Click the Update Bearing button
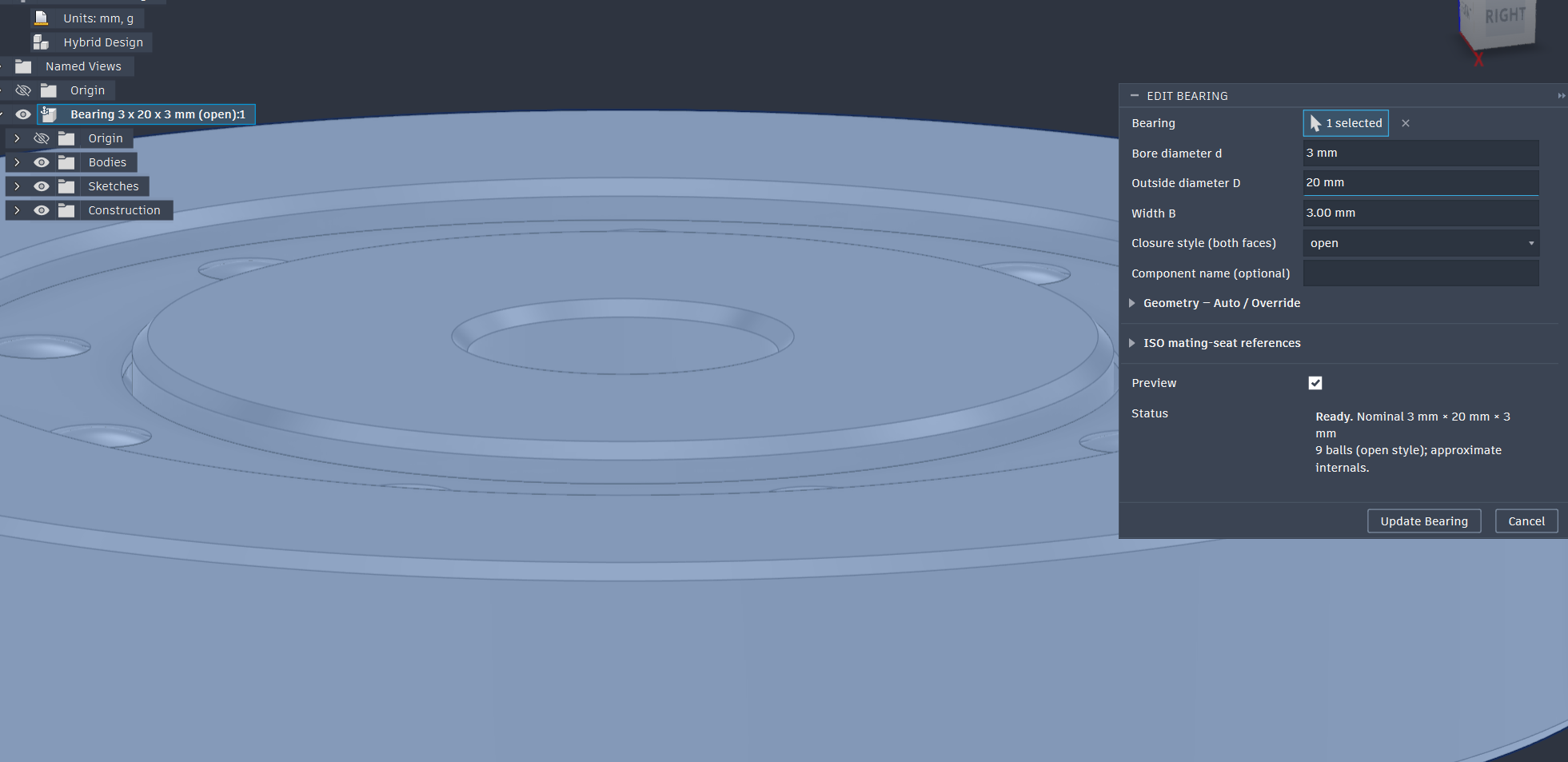The height and width of the screenshot is (762, 1568). (1424, 521)
